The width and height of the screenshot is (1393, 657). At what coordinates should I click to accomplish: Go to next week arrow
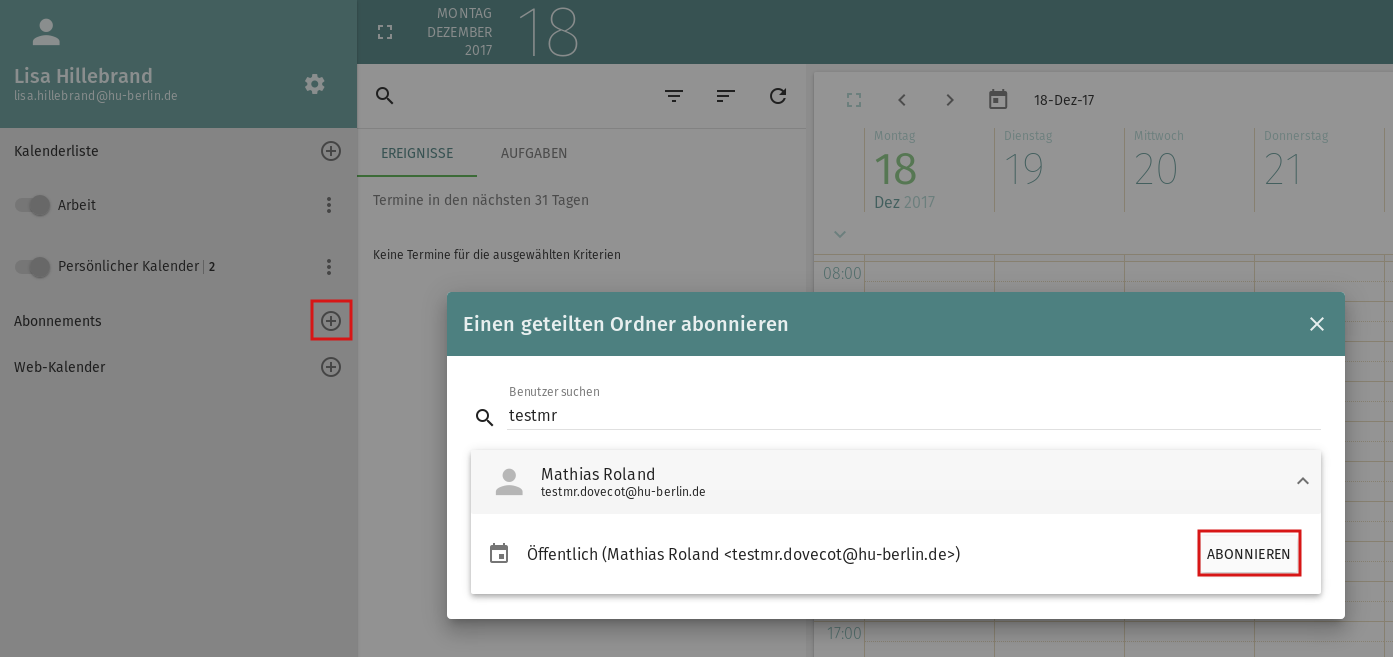[950, 100]
